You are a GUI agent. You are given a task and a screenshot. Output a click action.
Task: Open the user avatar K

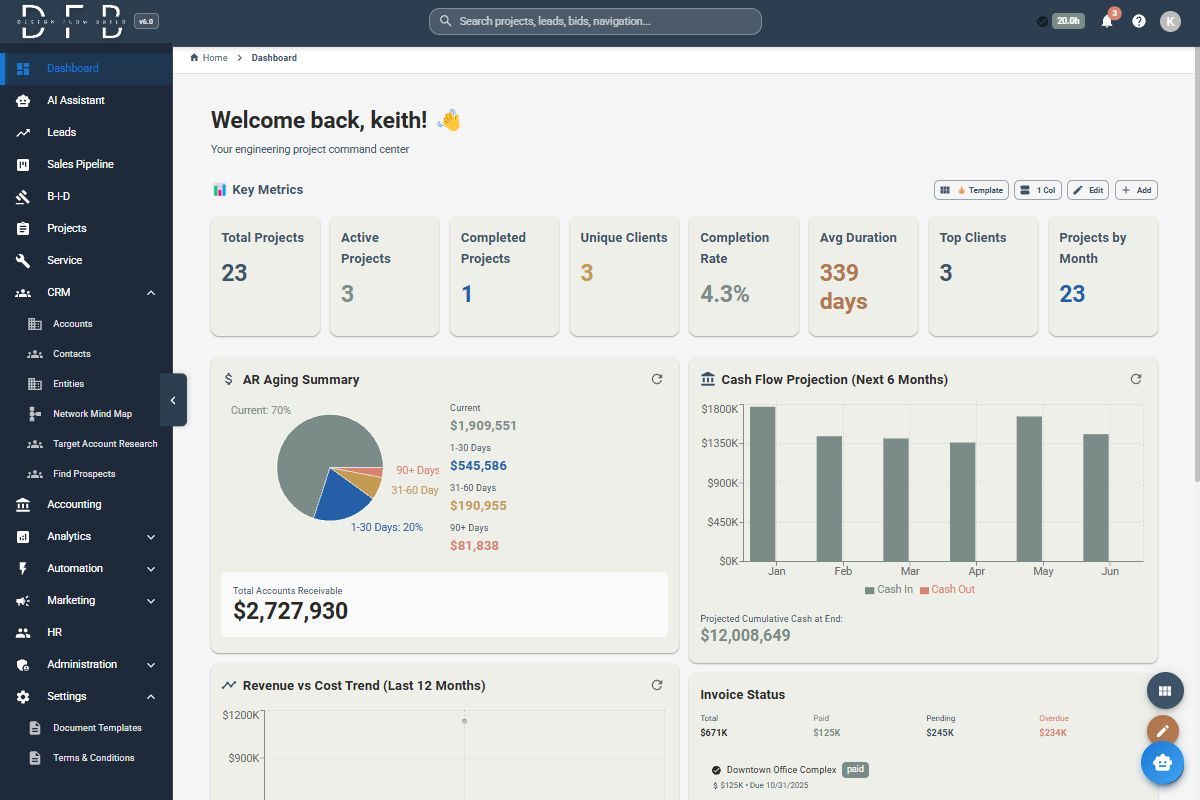(1170, 21)
